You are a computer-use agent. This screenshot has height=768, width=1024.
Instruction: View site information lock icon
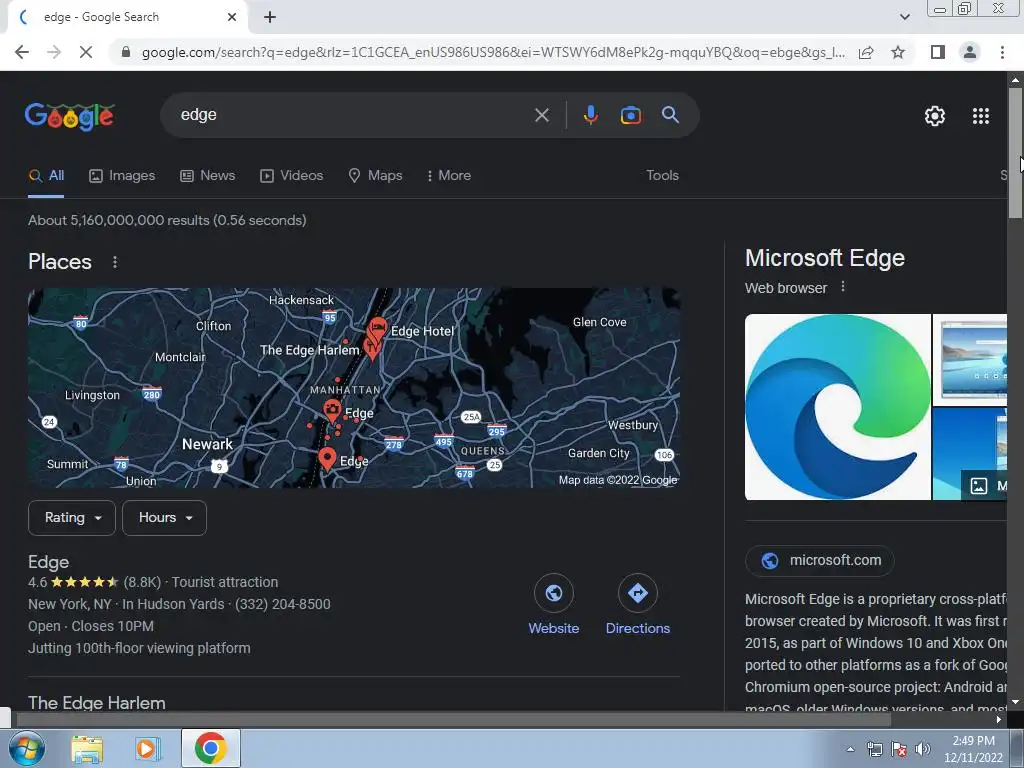click(126, 52)
